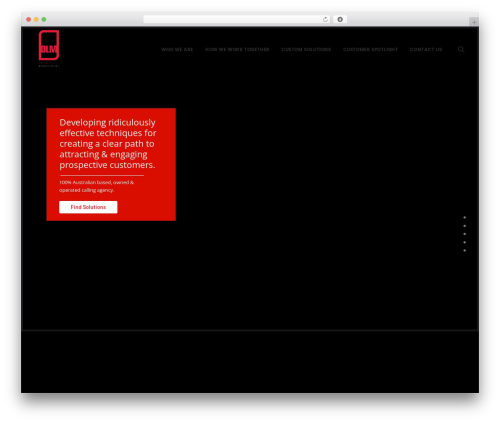Select the third section navigation dot

[x=464, y=234]
